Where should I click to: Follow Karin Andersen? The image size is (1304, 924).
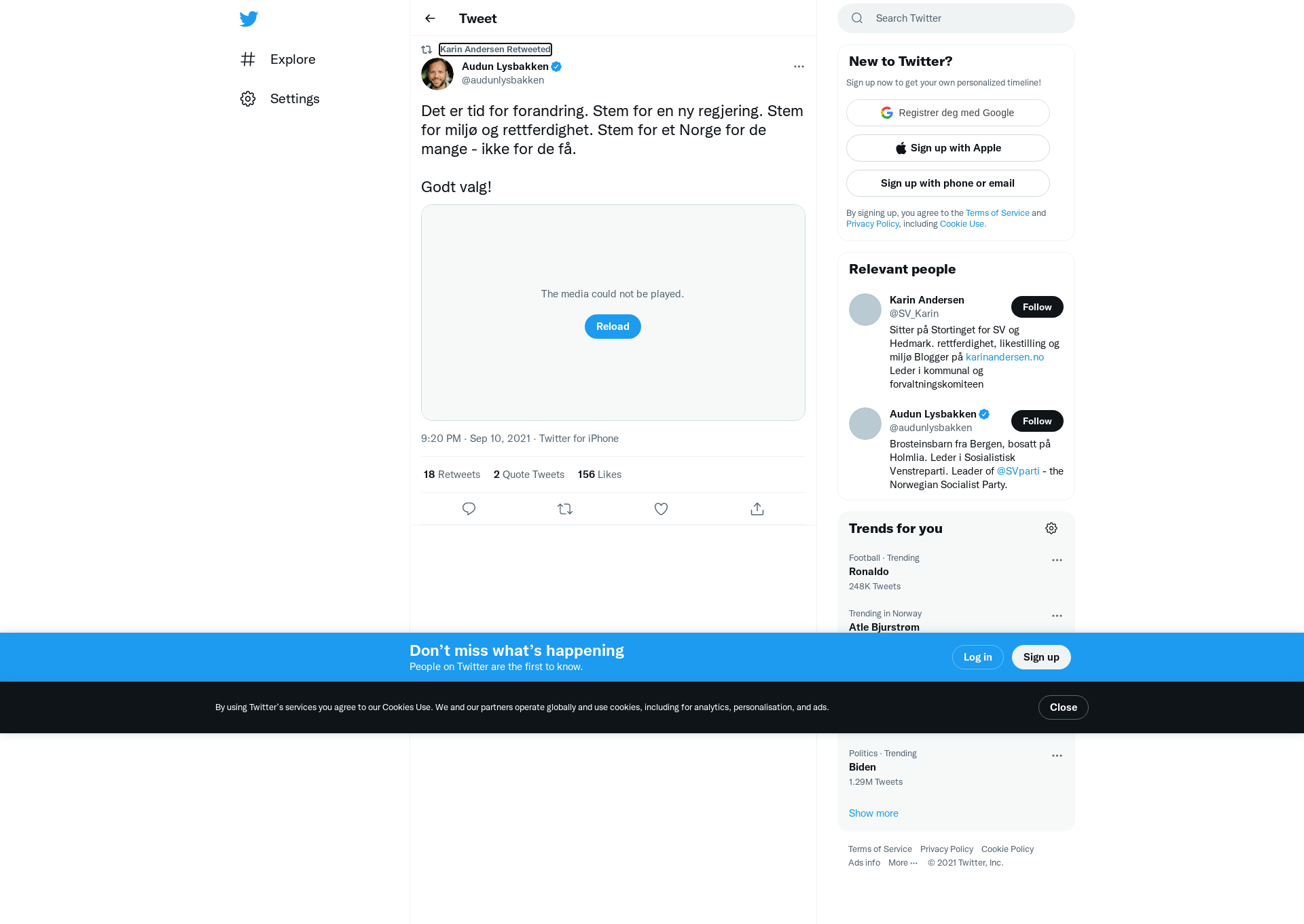tap(1037, 307)
